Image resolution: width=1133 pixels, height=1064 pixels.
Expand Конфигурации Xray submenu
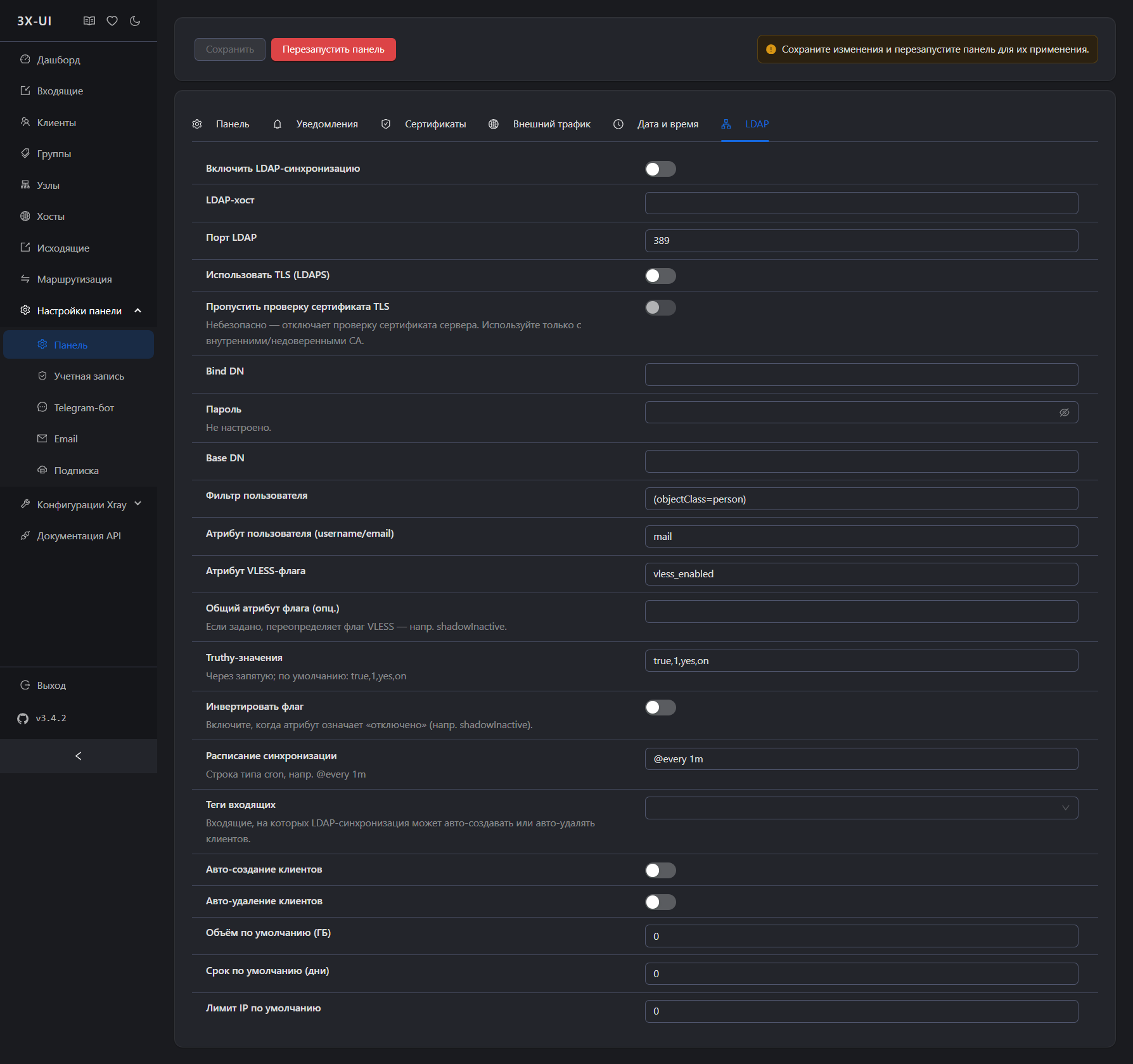click(x=79, y=504)
